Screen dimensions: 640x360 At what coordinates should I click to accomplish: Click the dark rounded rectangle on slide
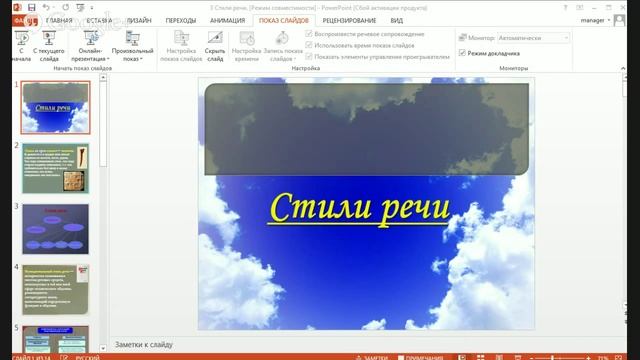367,129
